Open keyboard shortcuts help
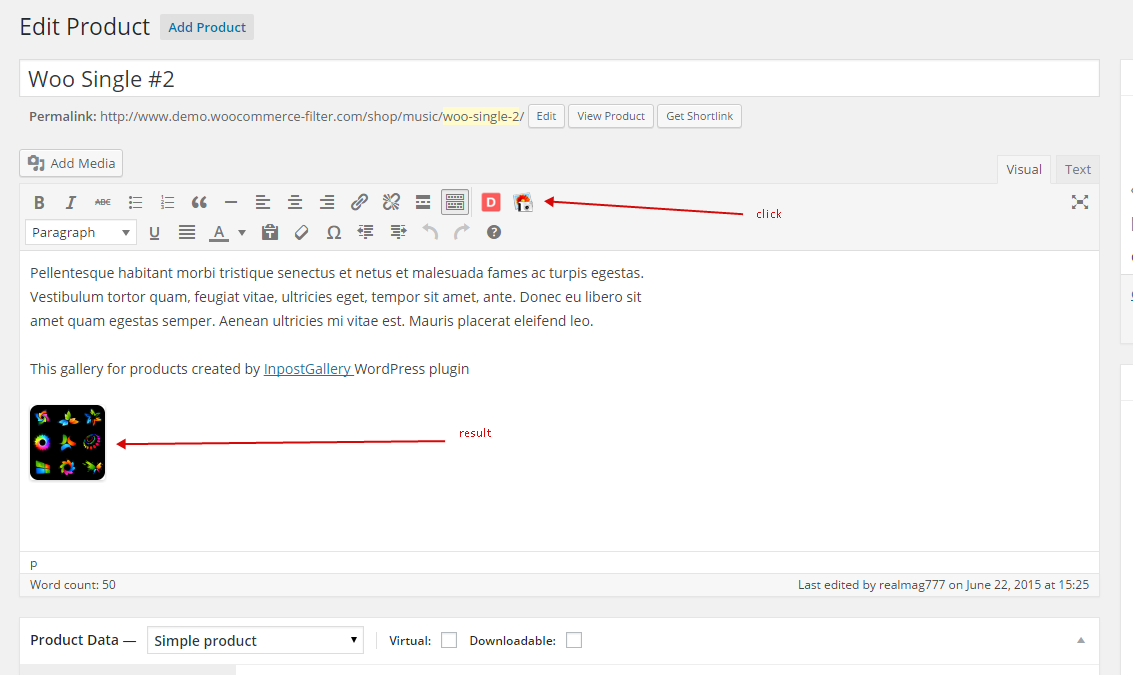1133x675 pixels. pos(494,233)
